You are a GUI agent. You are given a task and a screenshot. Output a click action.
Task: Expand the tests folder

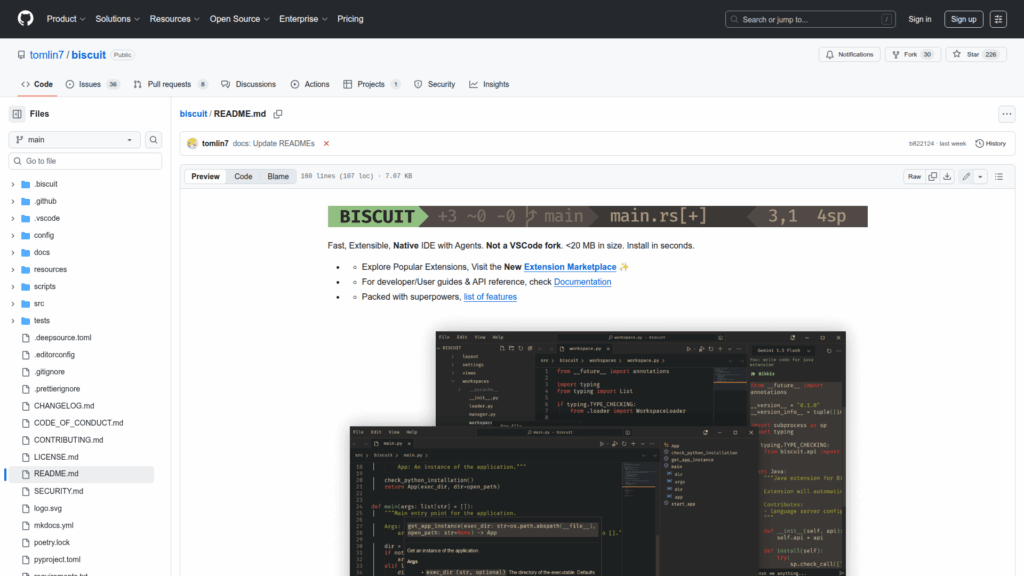[x=12, y=321]
